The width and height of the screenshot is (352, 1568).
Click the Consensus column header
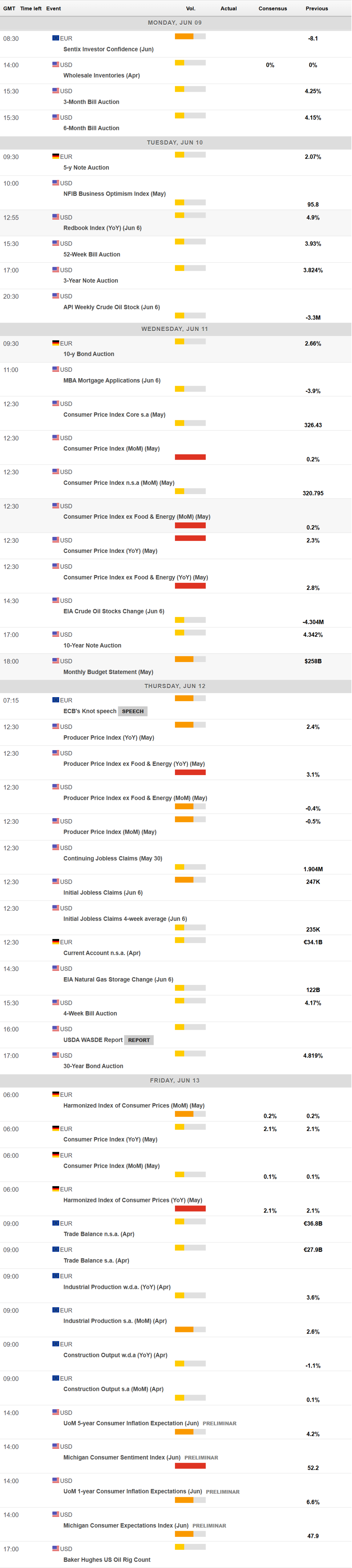point(272,9)
